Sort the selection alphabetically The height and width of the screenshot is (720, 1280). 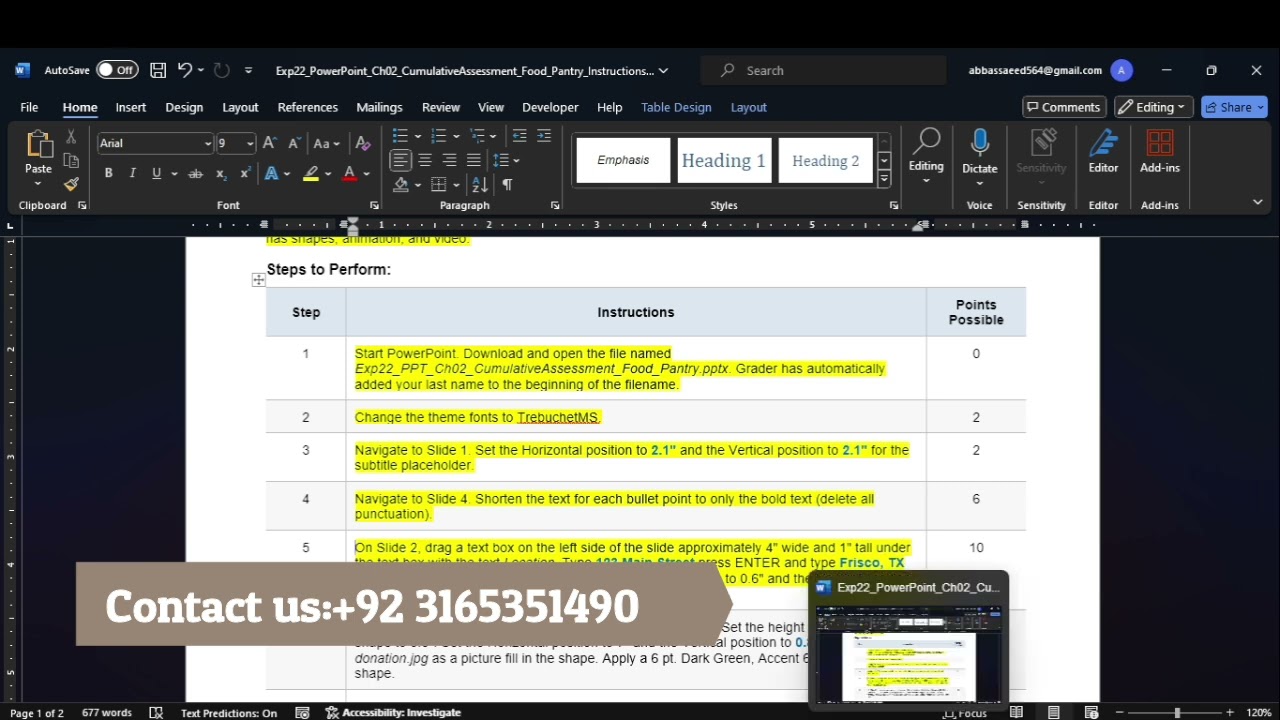pyautogui.click(x=480, y=184)
